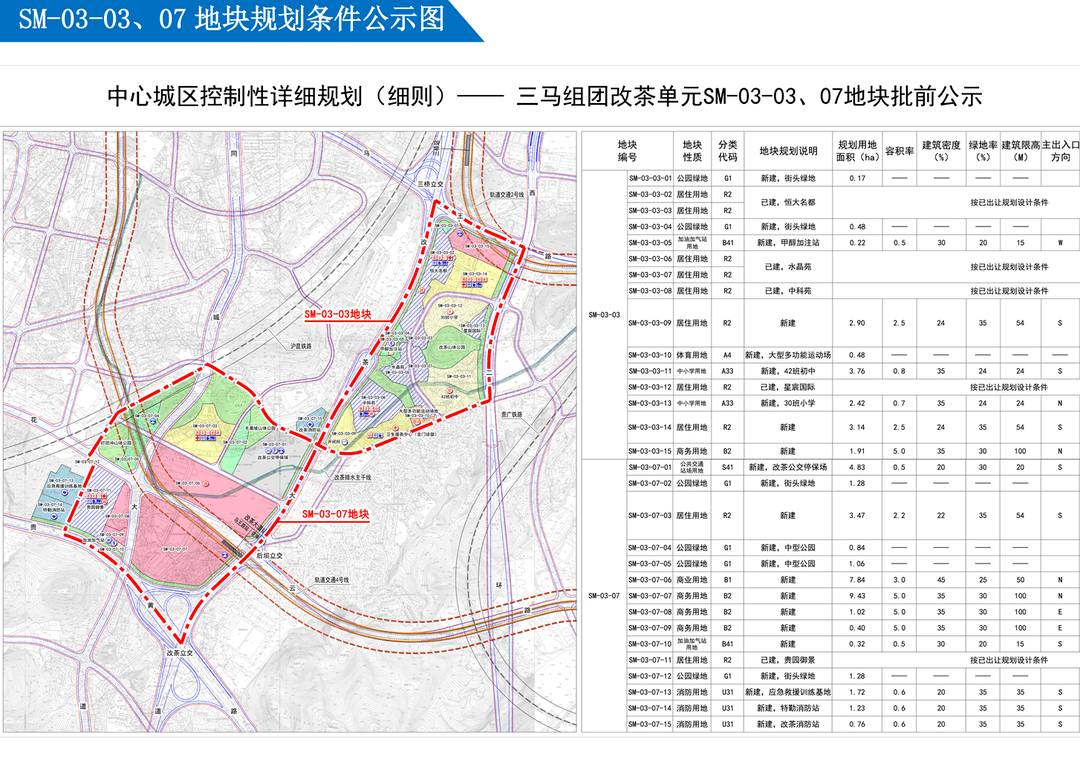1080x772 pixels.
Task: Select the SM-03-03-09 row code cell
Action: (650, 322)
